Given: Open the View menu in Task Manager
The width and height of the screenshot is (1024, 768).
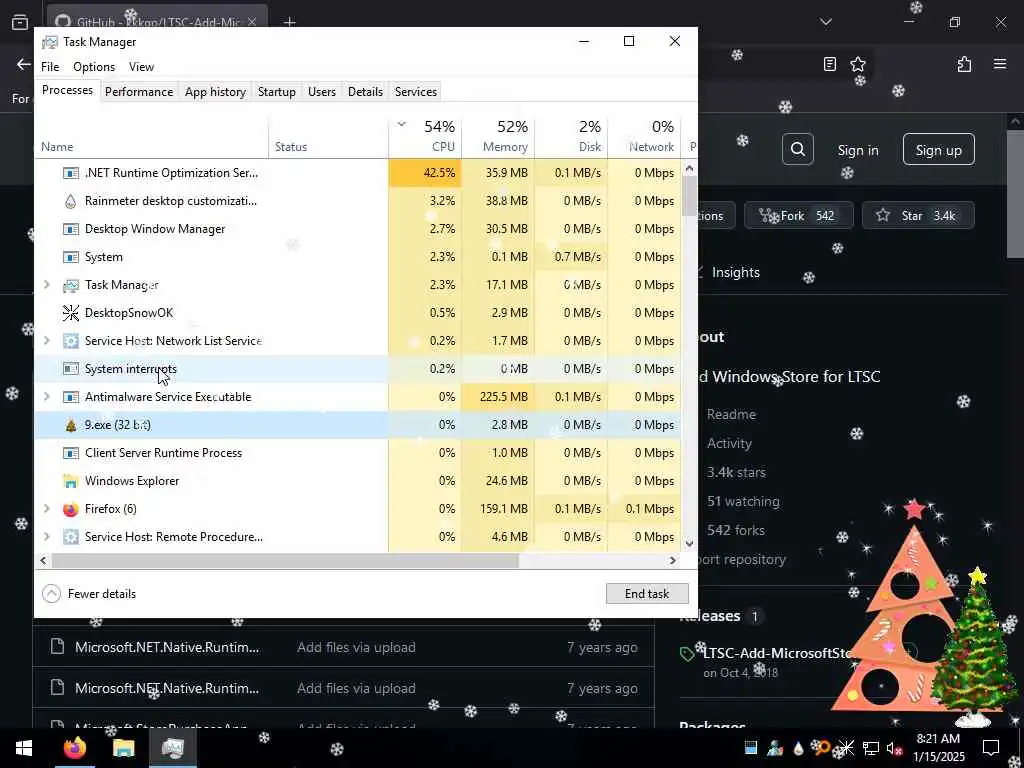Looking at the screenshot, I should [141, 67].
